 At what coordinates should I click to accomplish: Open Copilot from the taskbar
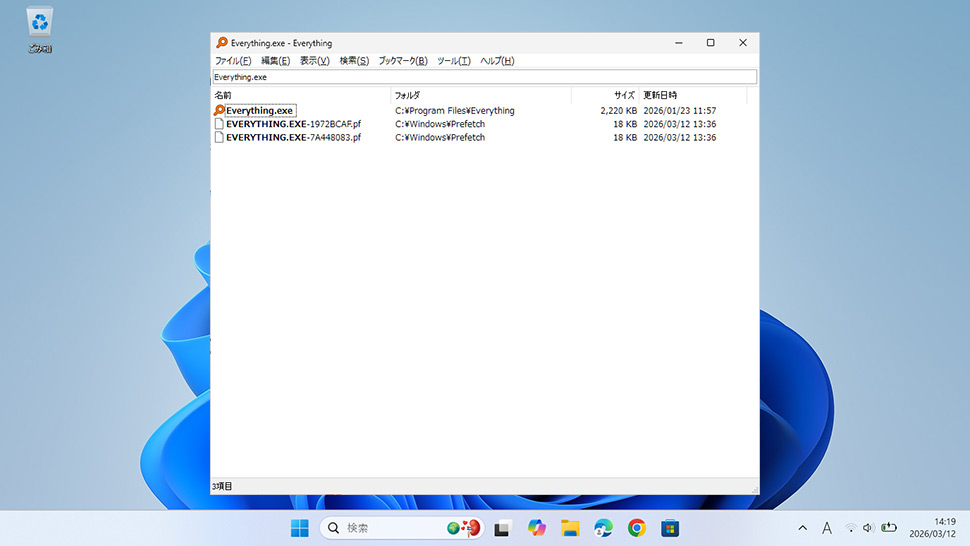click(537, 528)
